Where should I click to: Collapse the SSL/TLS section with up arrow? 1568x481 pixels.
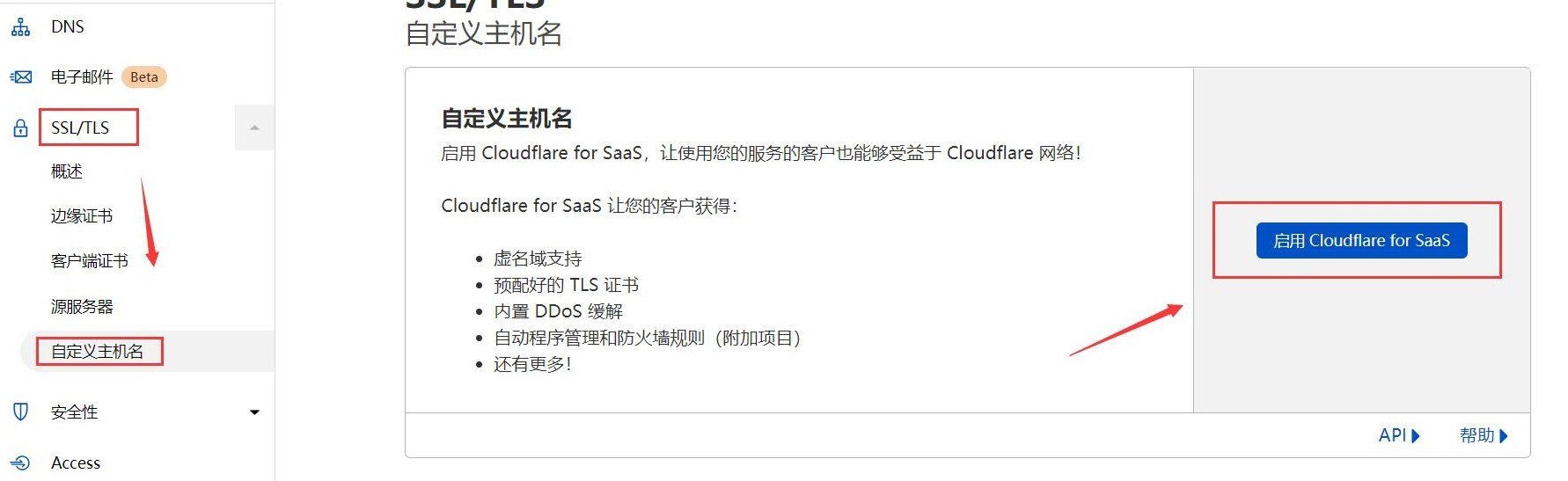pos(254,128)
